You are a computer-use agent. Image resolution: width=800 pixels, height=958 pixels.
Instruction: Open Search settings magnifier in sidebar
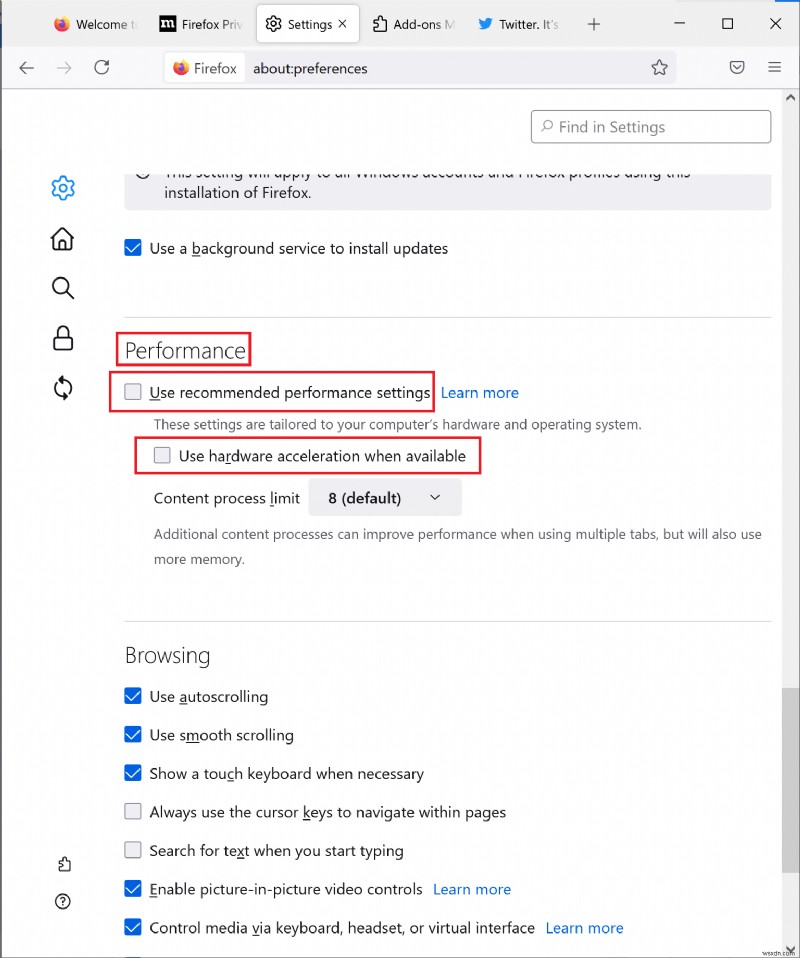(x=63, y=289)
